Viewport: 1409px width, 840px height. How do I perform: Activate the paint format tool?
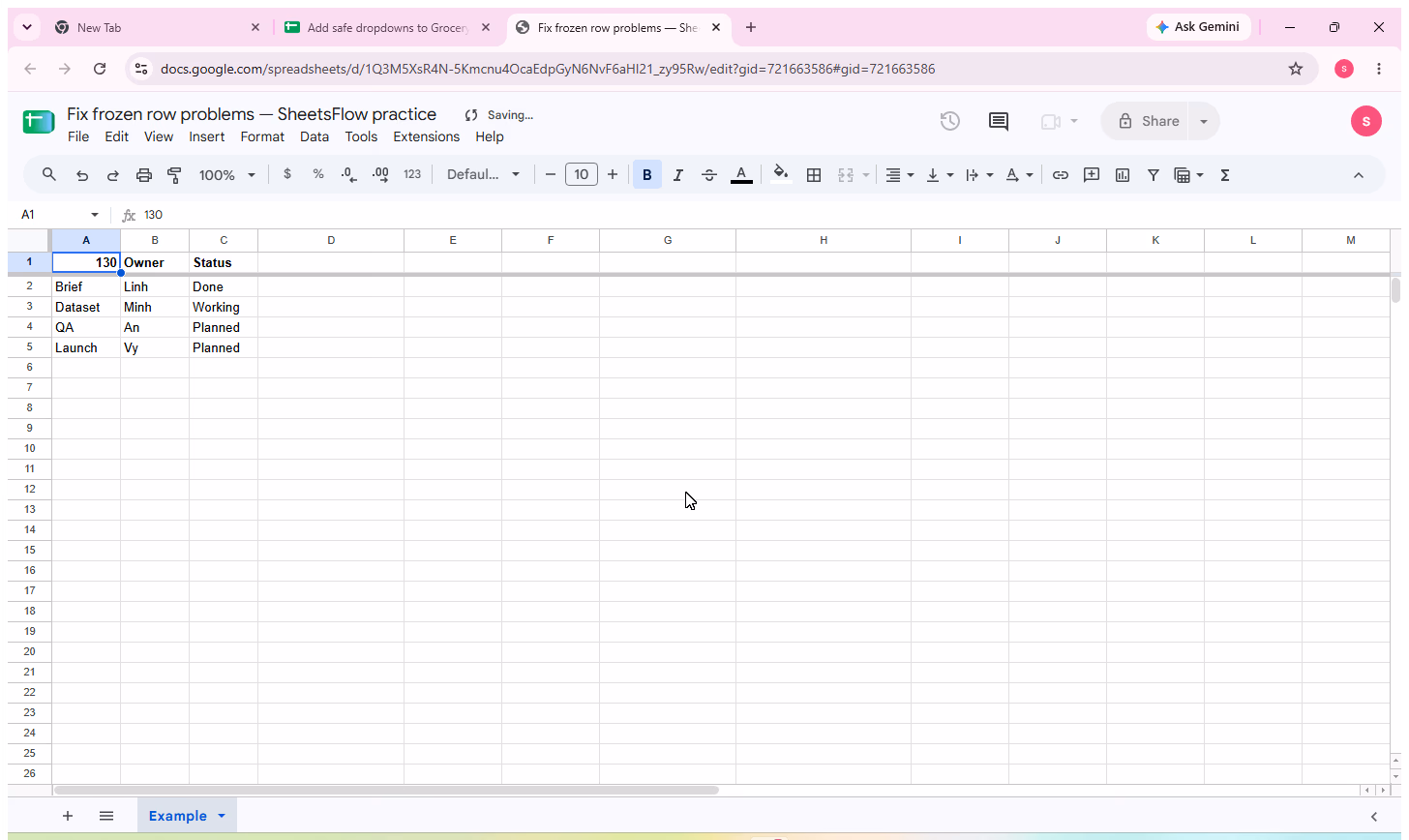coord(175,175)
